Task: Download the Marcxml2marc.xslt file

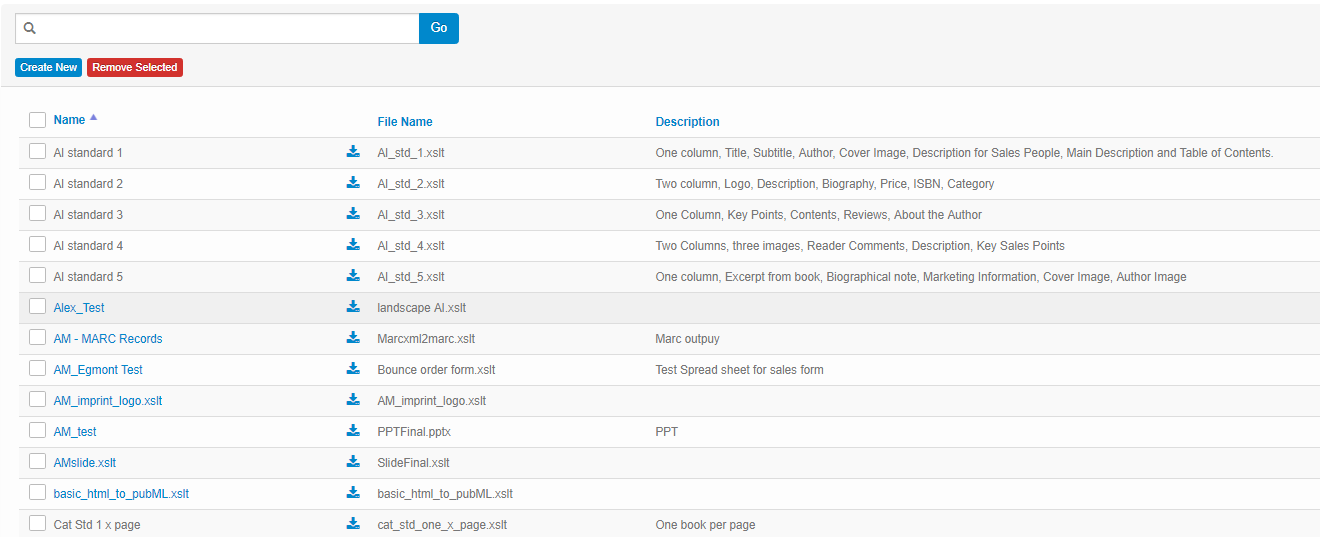Action: point(353,338)
